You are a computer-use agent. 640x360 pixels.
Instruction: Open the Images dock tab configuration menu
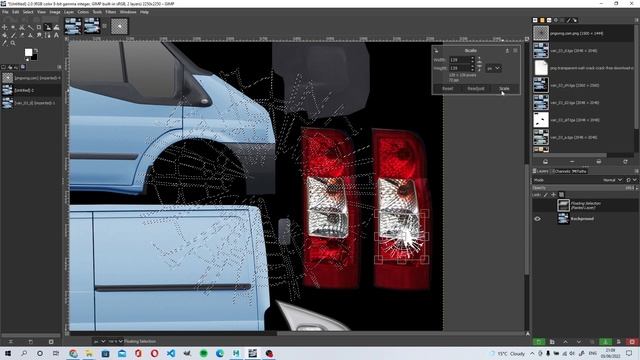tap(636, 20)
